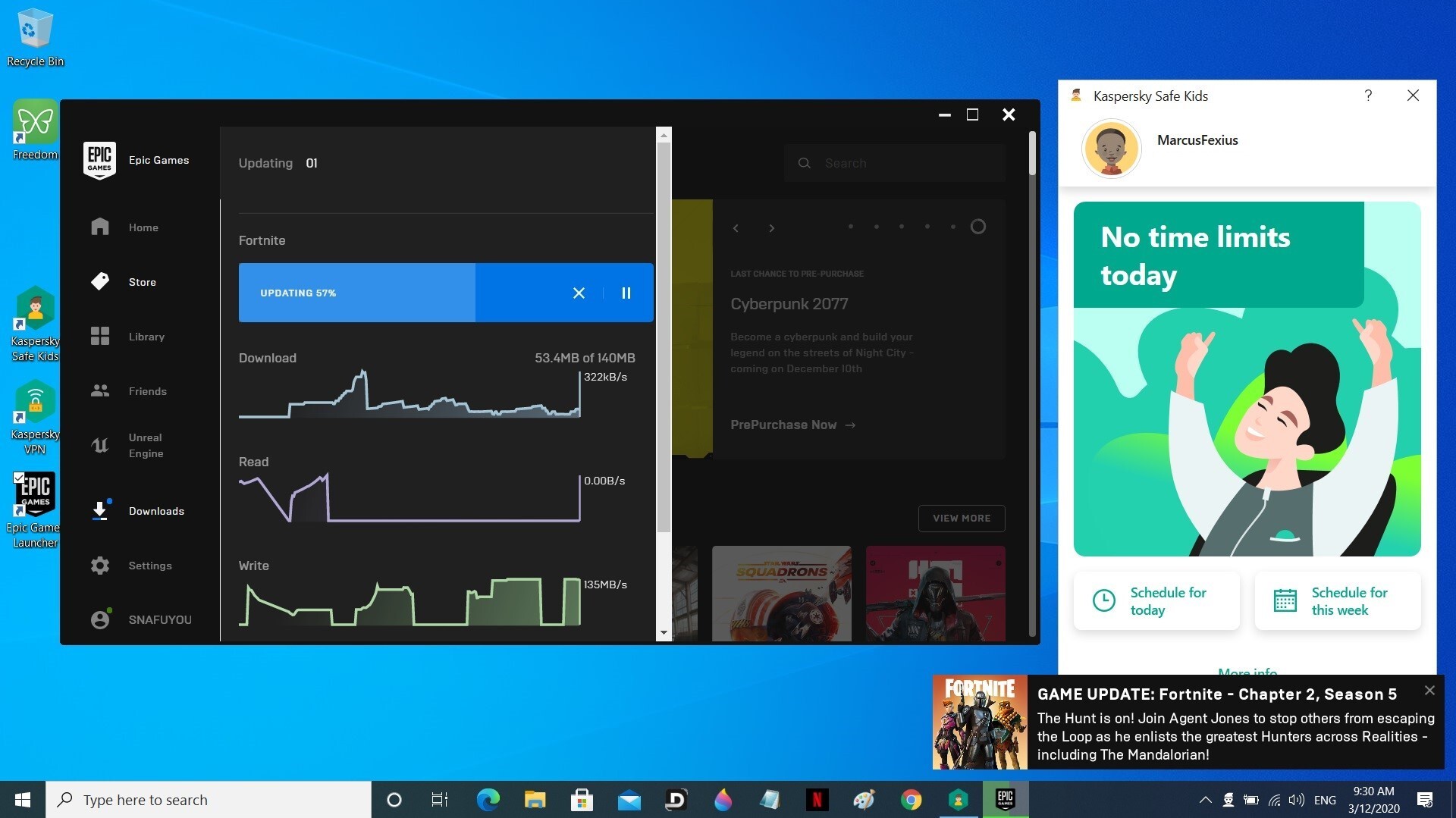Viewport: 1456px width, 818px height.
Task: Open the Store section in Epic sidebar
Action: (x=124, y=282)
